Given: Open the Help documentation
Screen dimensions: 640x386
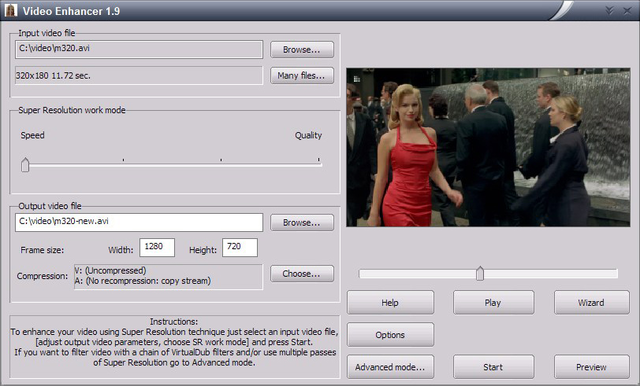Looking at the screenshot, I should pos(390,302).
